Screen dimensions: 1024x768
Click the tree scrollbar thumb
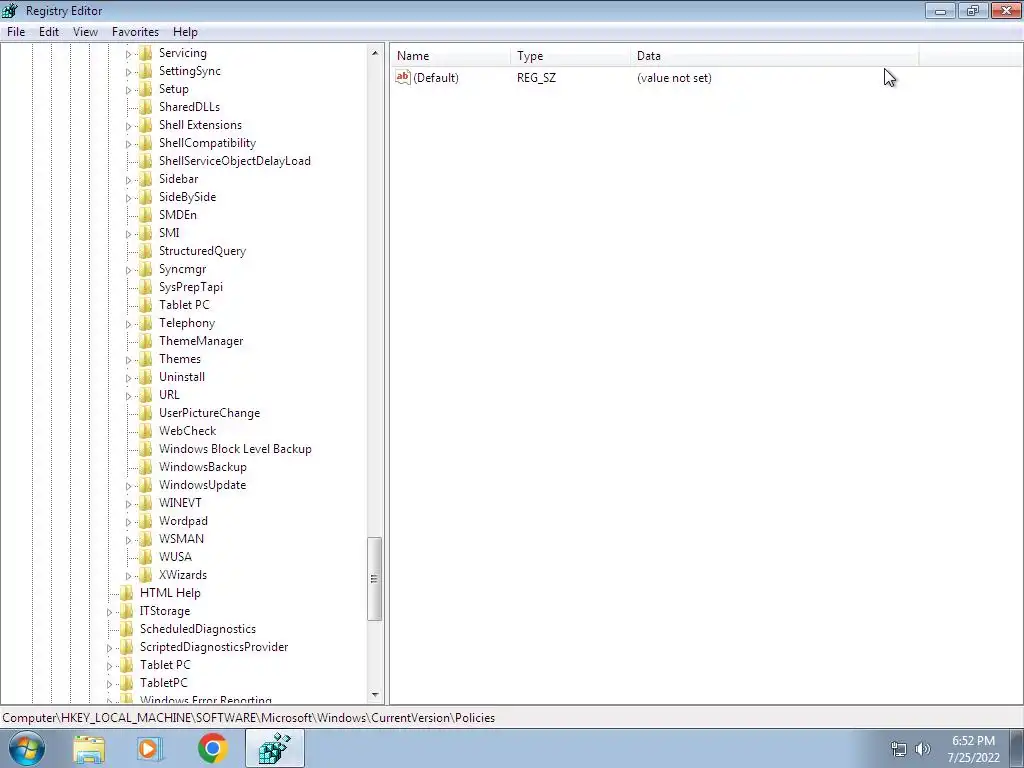point(375,579)
